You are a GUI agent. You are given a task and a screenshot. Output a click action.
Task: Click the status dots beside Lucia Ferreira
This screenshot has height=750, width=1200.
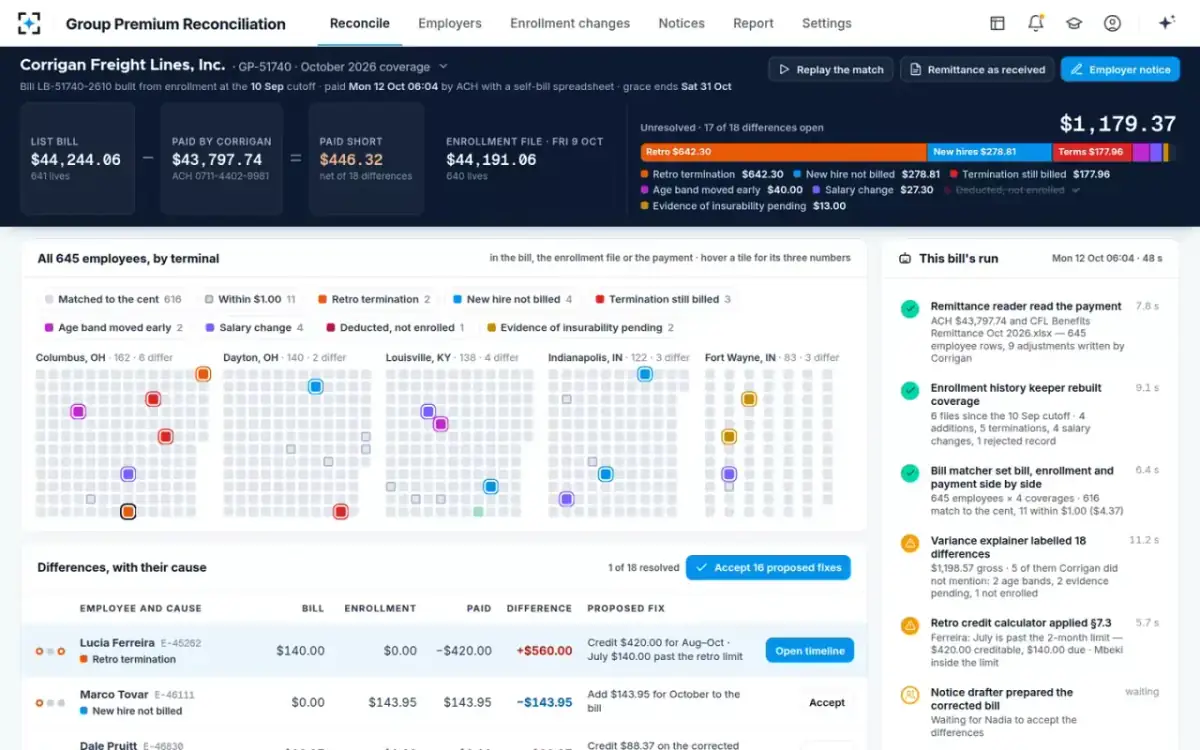50,651
